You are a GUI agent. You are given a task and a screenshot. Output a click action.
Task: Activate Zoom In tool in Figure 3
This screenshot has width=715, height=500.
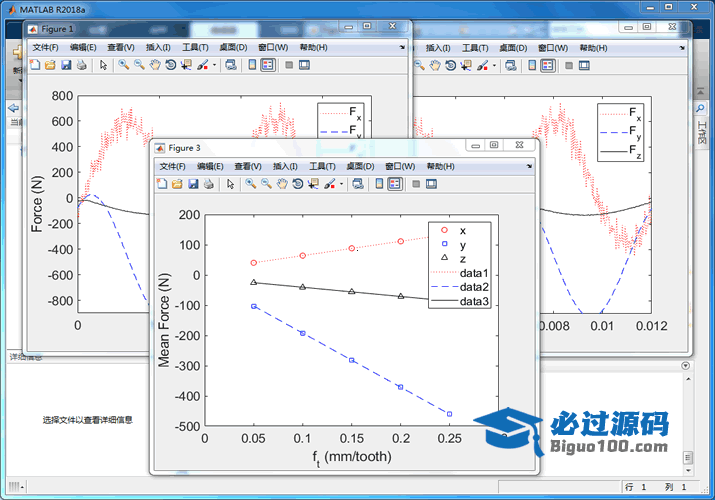(x=250, y=184)
